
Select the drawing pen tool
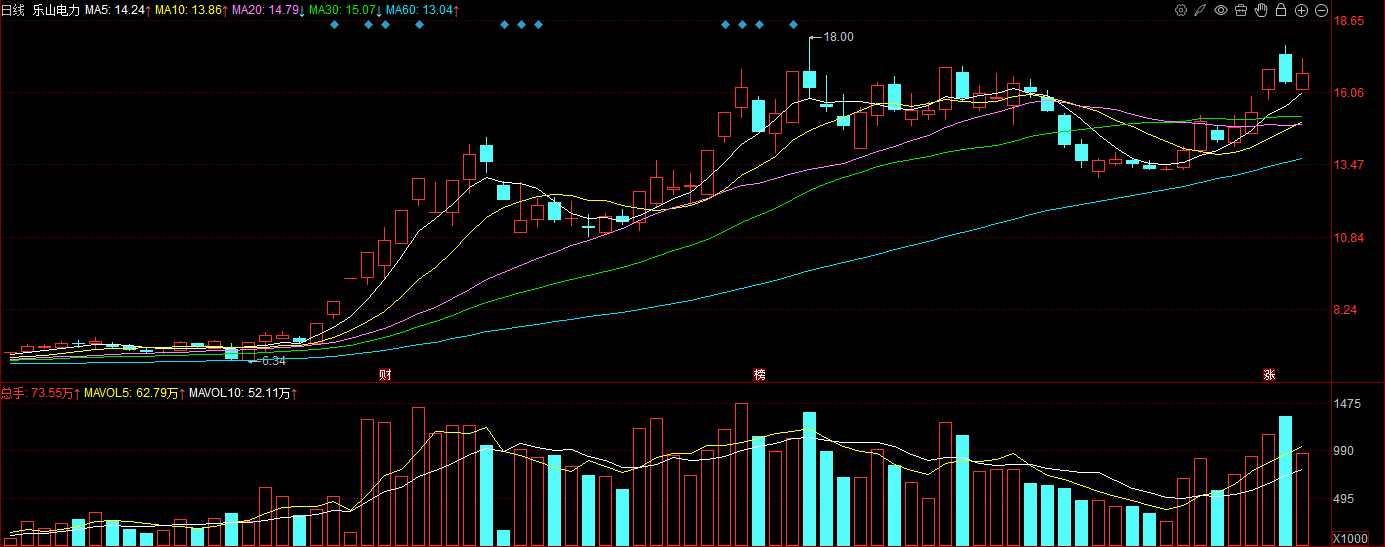pos(1200,10)
